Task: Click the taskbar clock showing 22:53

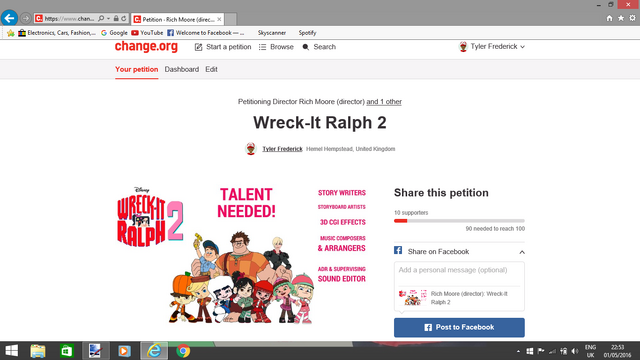Action: point(617,351)
